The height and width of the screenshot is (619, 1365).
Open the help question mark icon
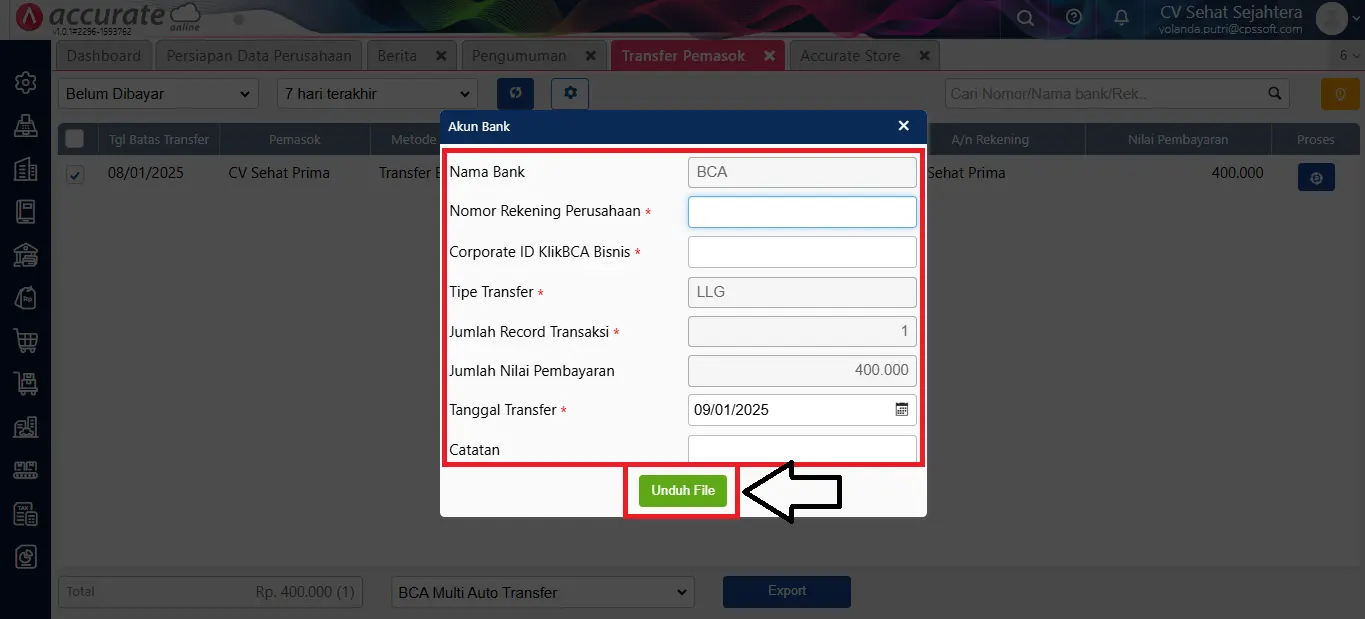[x=1074, y=17]
